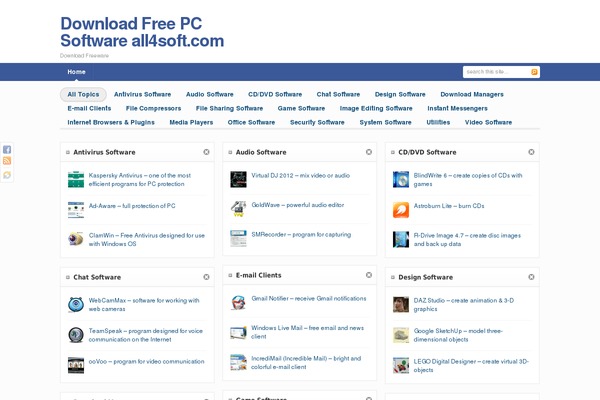This screenshot has width=600, height=400.
Task: Open the Office Software category
Action: [x=251, y=122]
